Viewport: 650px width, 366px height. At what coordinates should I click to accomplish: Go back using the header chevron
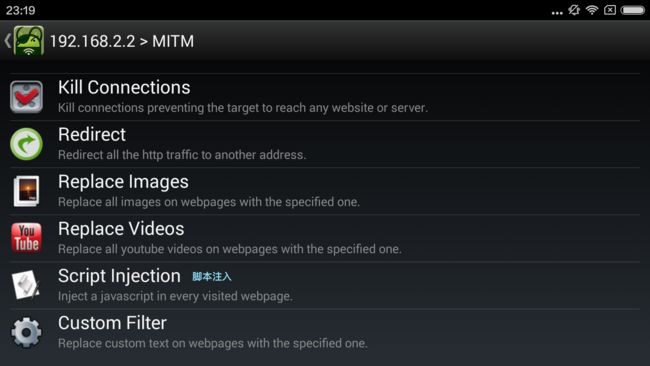coord(7,41)
